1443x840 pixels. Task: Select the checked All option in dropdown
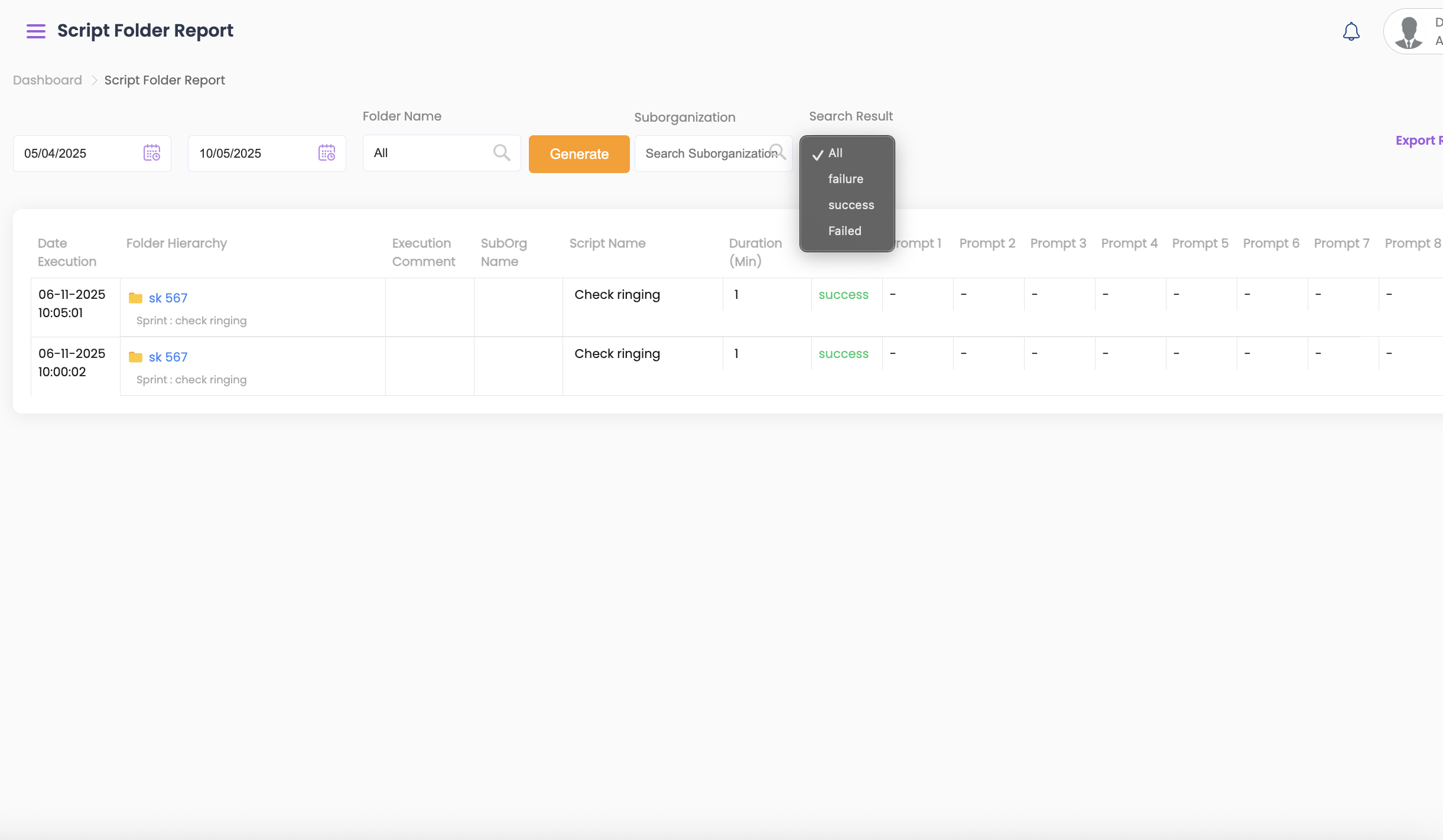(x=836, y=153)
